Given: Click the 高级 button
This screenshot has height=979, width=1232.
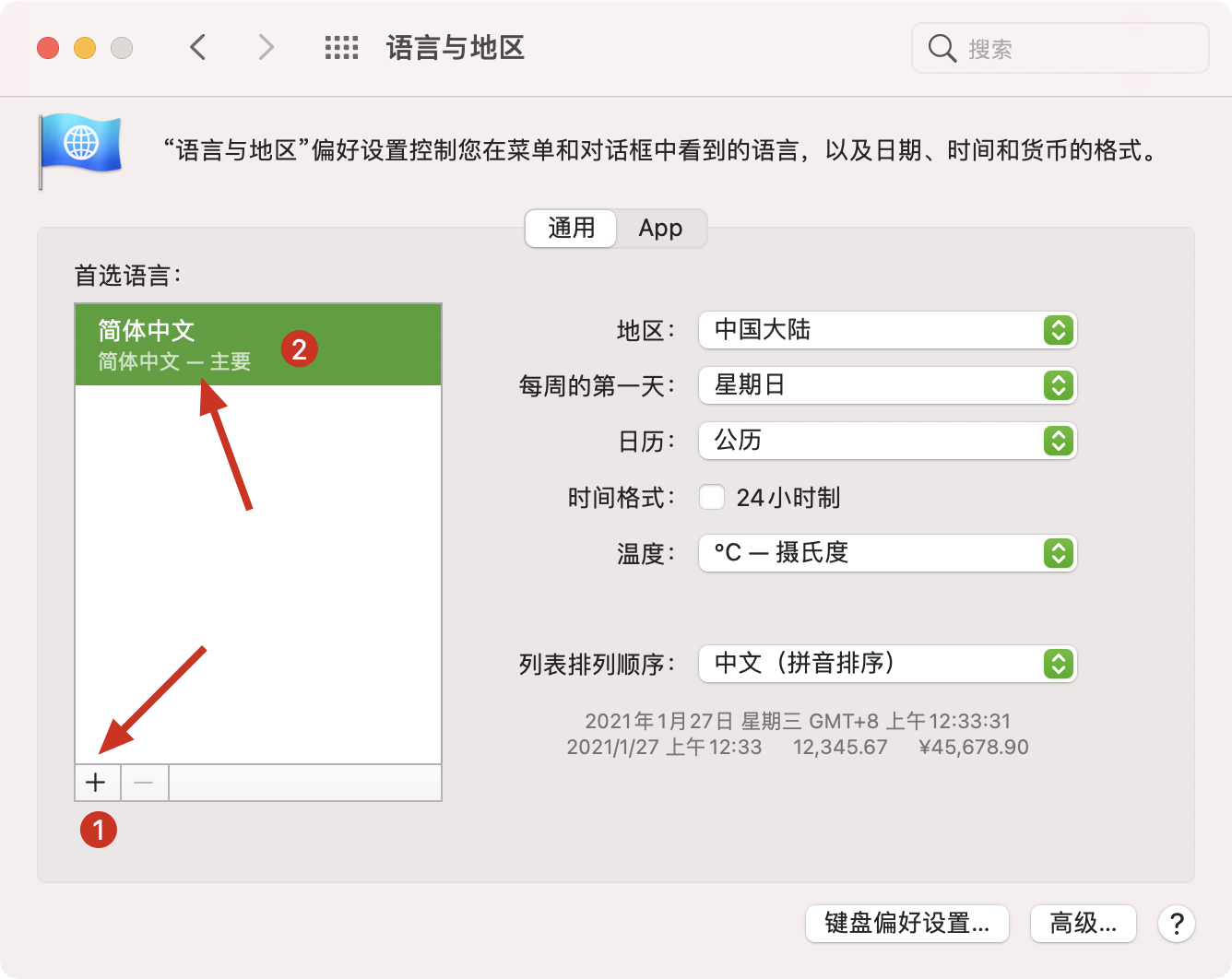Looking at the screenshot, I should (1083, 923).
